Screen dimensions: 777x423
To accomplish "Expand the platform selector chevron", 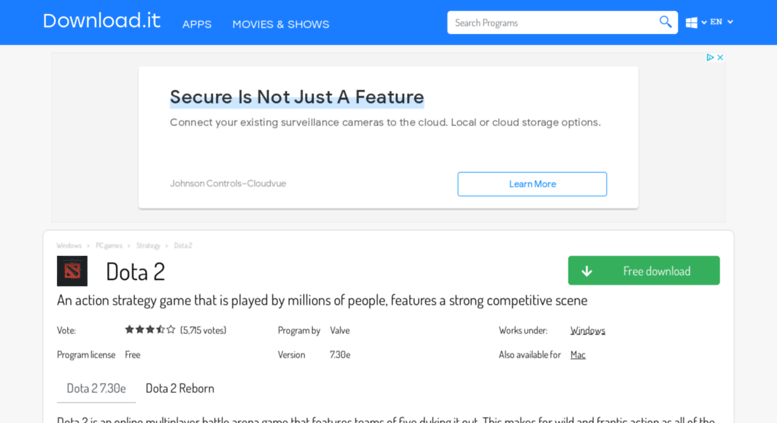I will [x=704, y=22].
